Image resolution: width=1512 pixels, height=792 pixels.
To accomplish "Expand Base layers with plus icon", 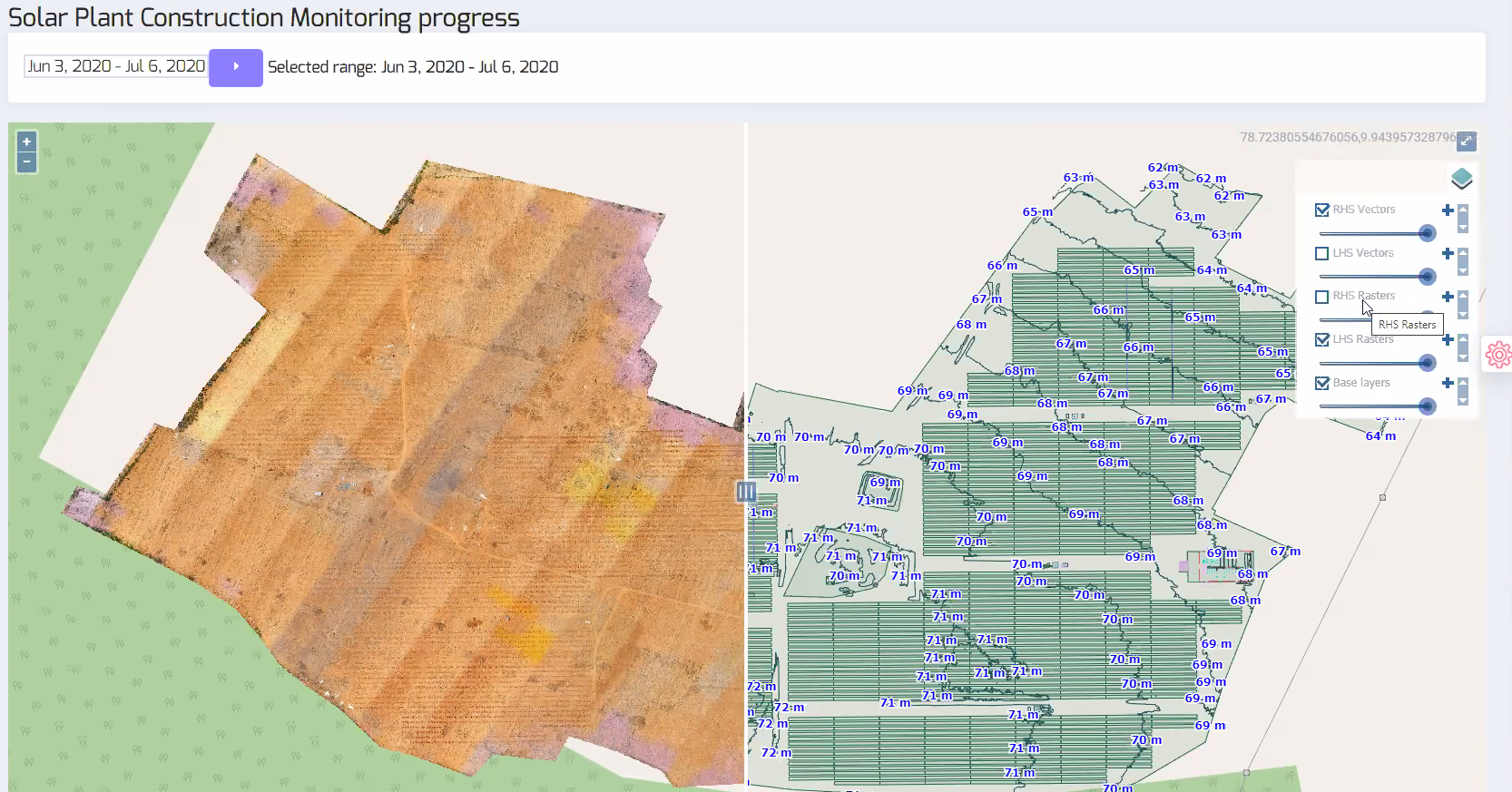I will pos(1448,383).
